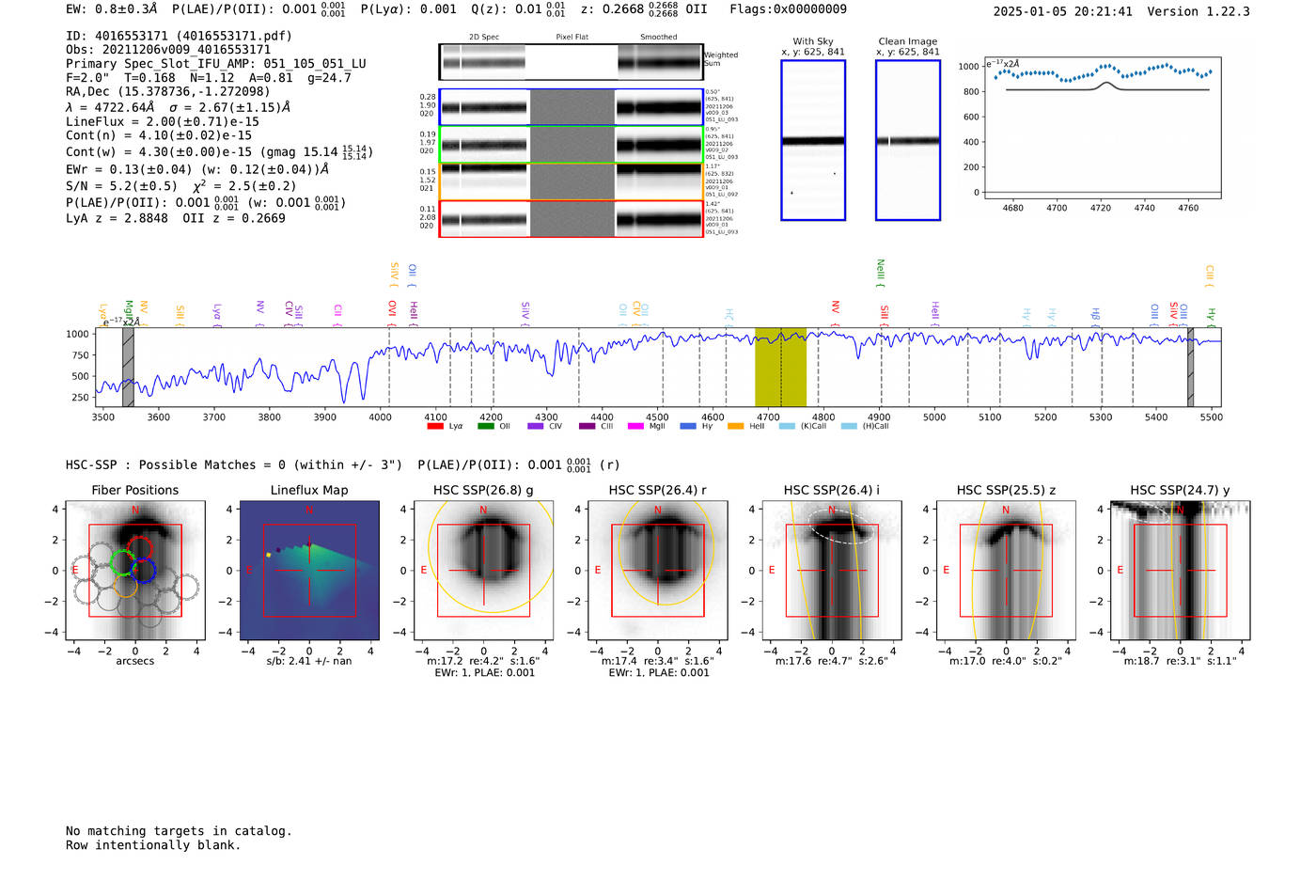Click the red Lyα legend swatch
The width and height of the screenshot is (1316, 896).
[x=435, y=426]
